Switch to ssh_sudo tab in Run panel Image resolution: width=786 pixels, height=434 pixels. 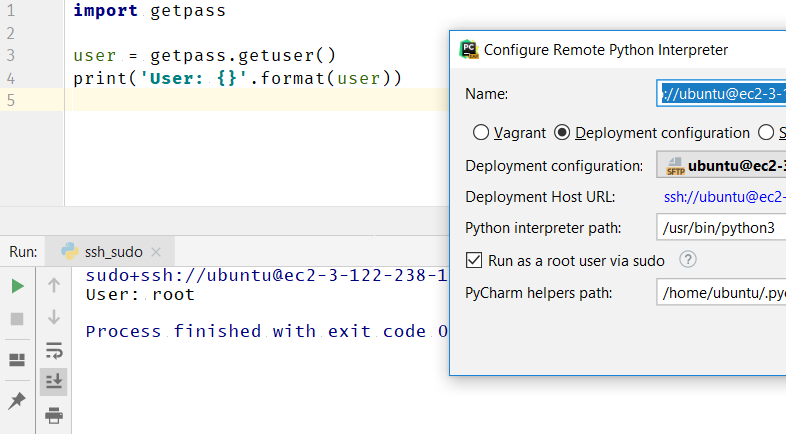coord(110,252)
